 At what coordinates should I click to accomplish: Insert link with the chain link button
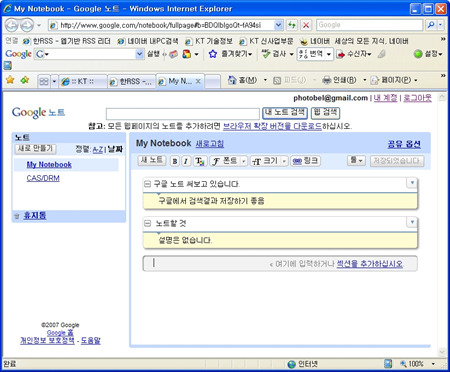(x=305, y=161)
